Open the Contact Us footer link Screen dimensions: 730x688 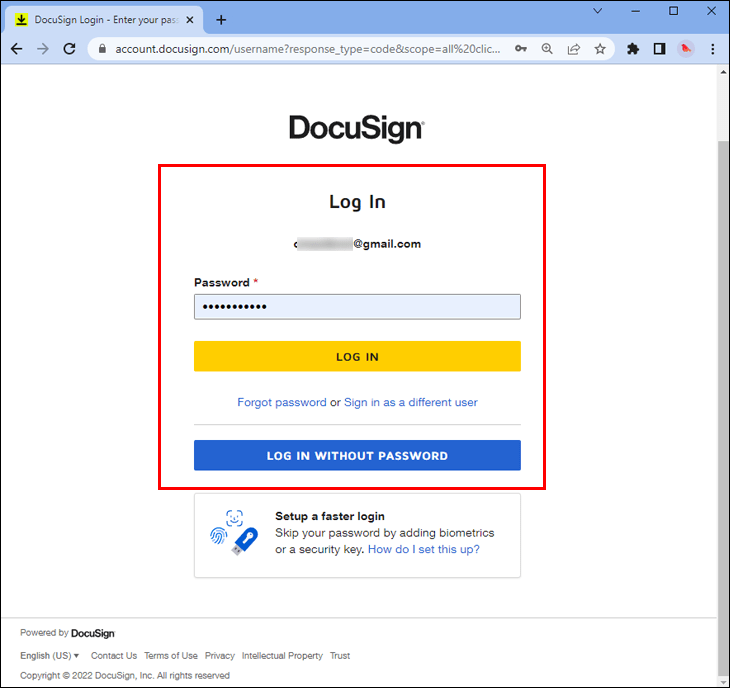tap(114, 655)
